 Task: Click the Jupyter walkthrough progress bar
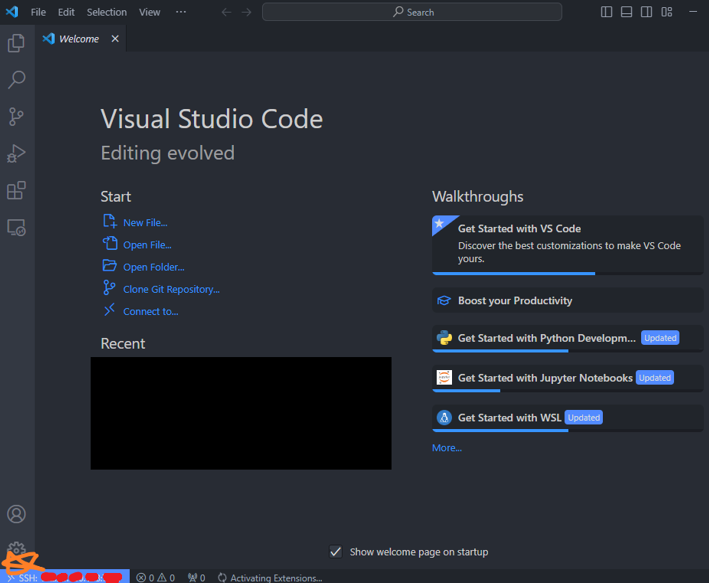click(567, 391)
